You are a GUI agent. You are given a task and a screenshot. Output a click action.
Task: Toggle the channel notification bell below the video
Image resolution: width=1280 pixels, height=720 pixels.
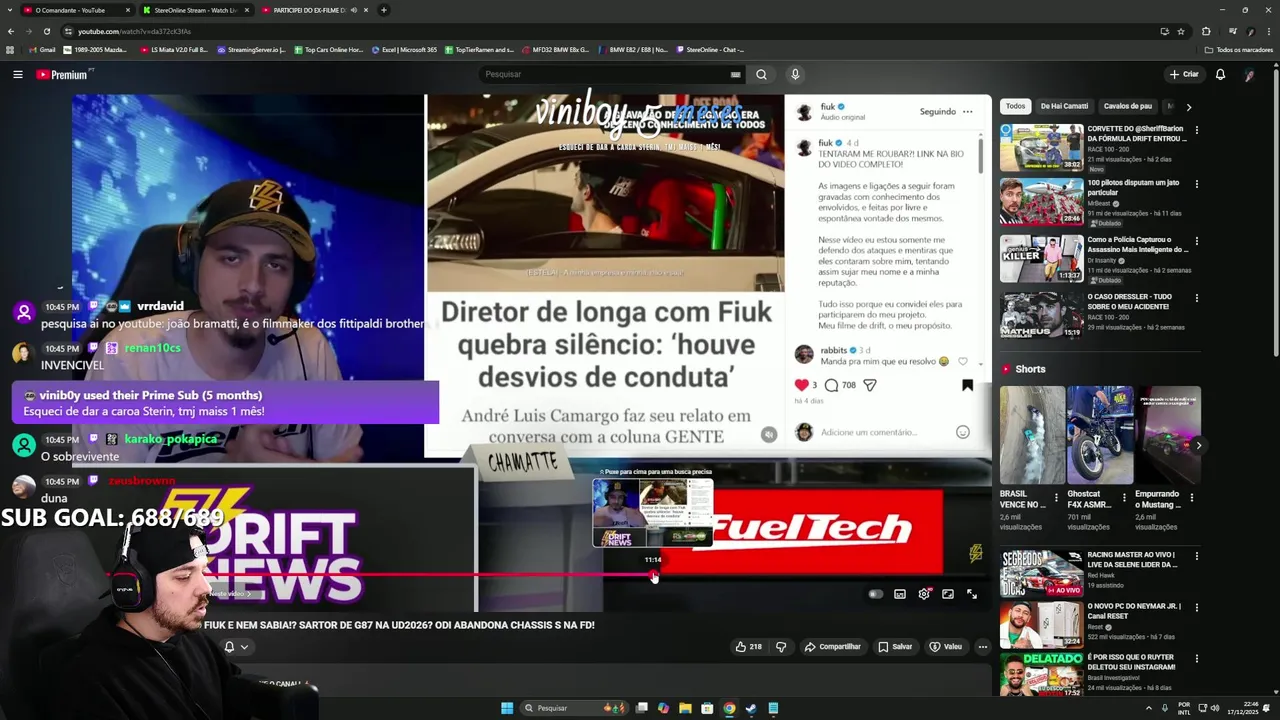tap(229, 647)
